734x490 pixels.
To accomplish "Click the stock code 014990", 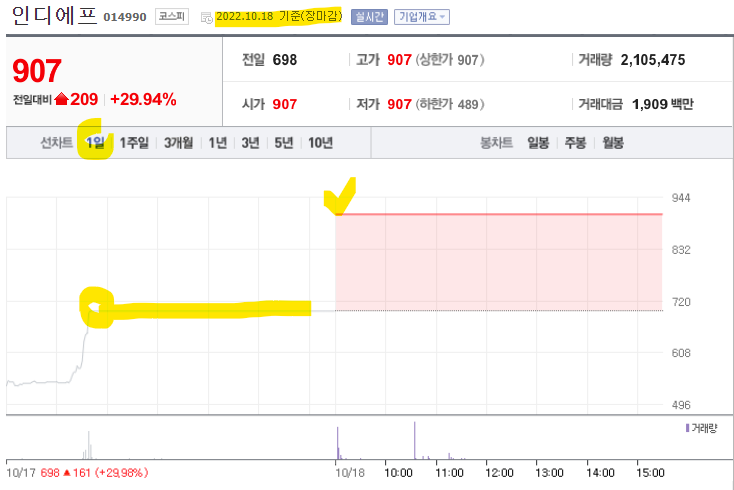I will [x=125, y=17].
